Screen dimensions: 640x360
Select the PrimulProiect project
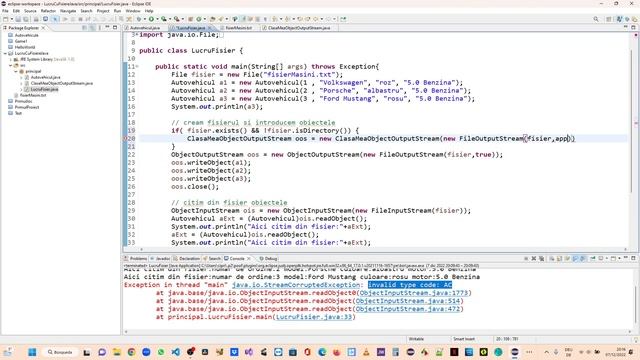pyautogui.click(x=24, y=107)
